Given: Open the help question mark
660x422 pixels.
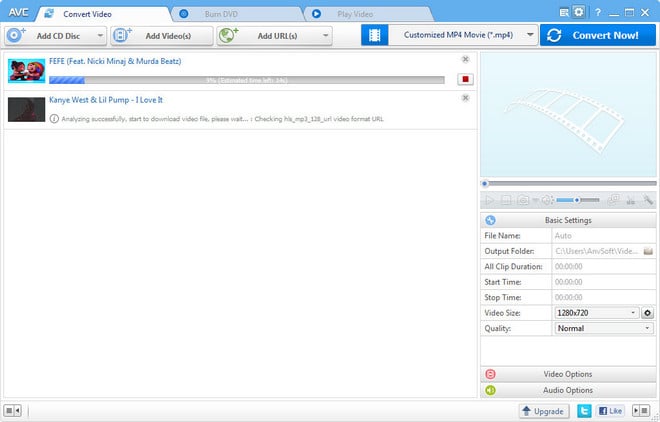Looking at the screenshot, I should 598,13.
